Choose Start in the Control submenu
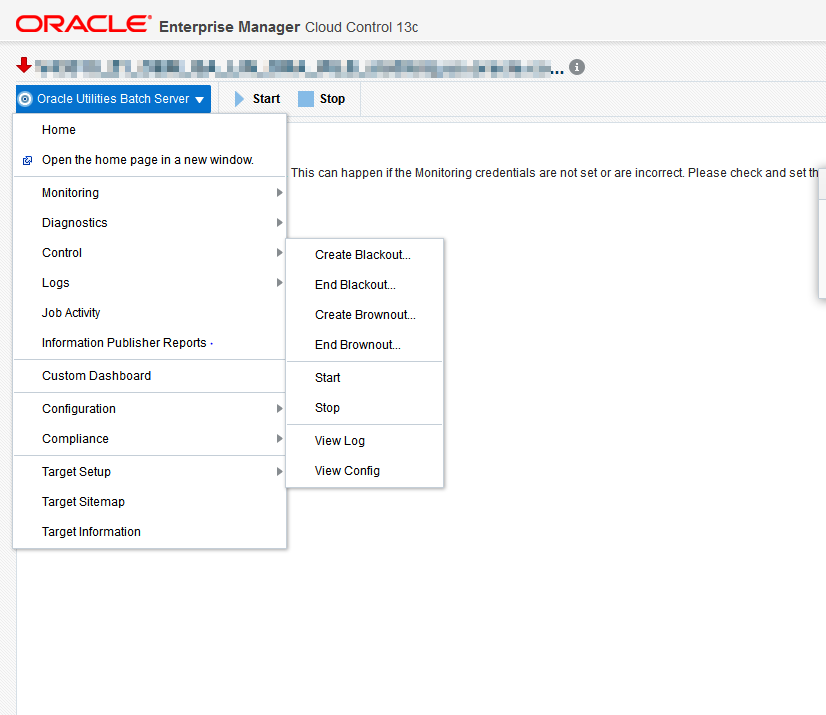Viewport: 826px width, 715px height. point(365,378)
